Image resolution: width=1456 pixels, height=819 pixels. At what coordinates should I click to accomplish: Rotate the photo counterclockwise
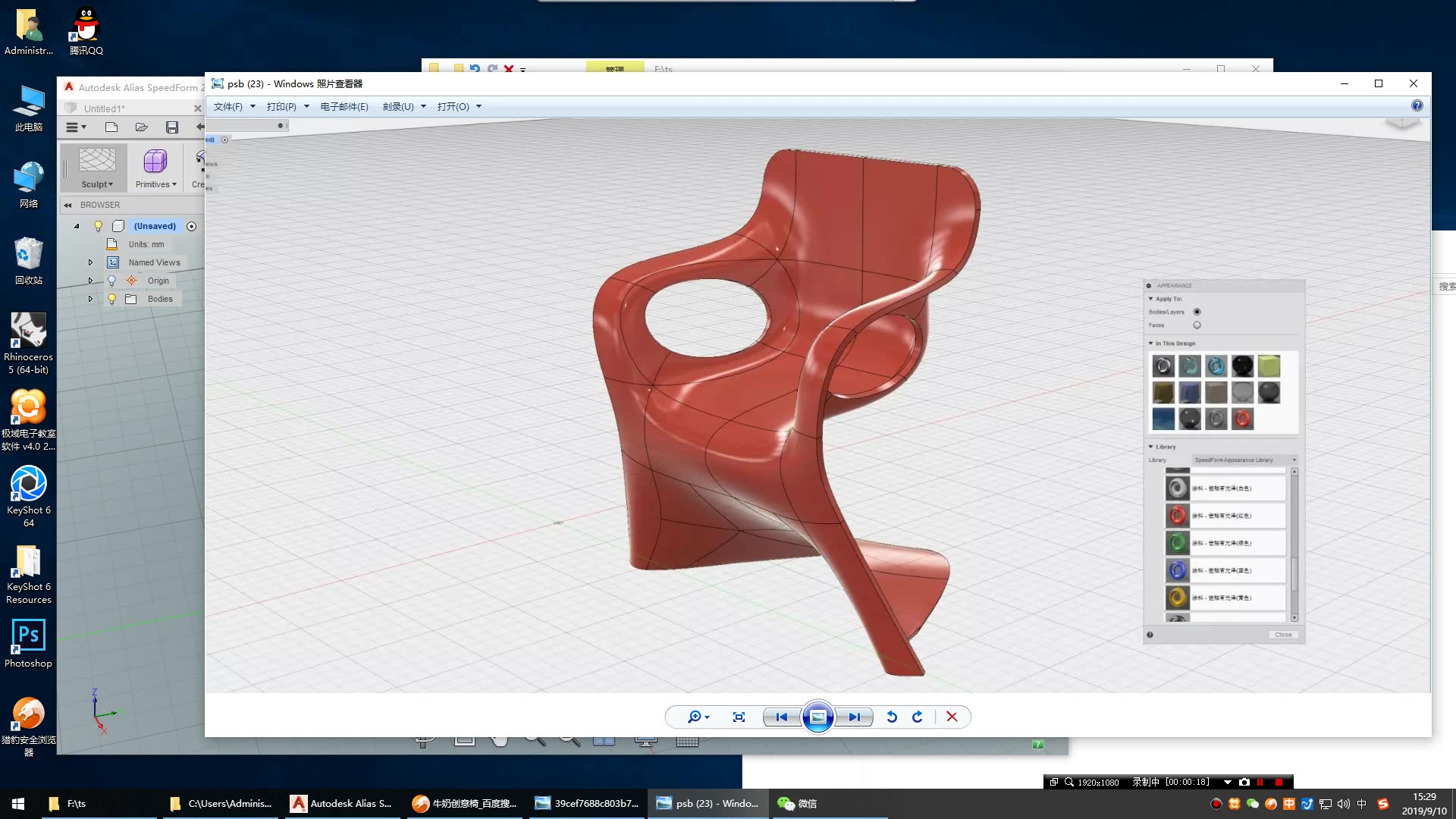click(x=892, y=717)
